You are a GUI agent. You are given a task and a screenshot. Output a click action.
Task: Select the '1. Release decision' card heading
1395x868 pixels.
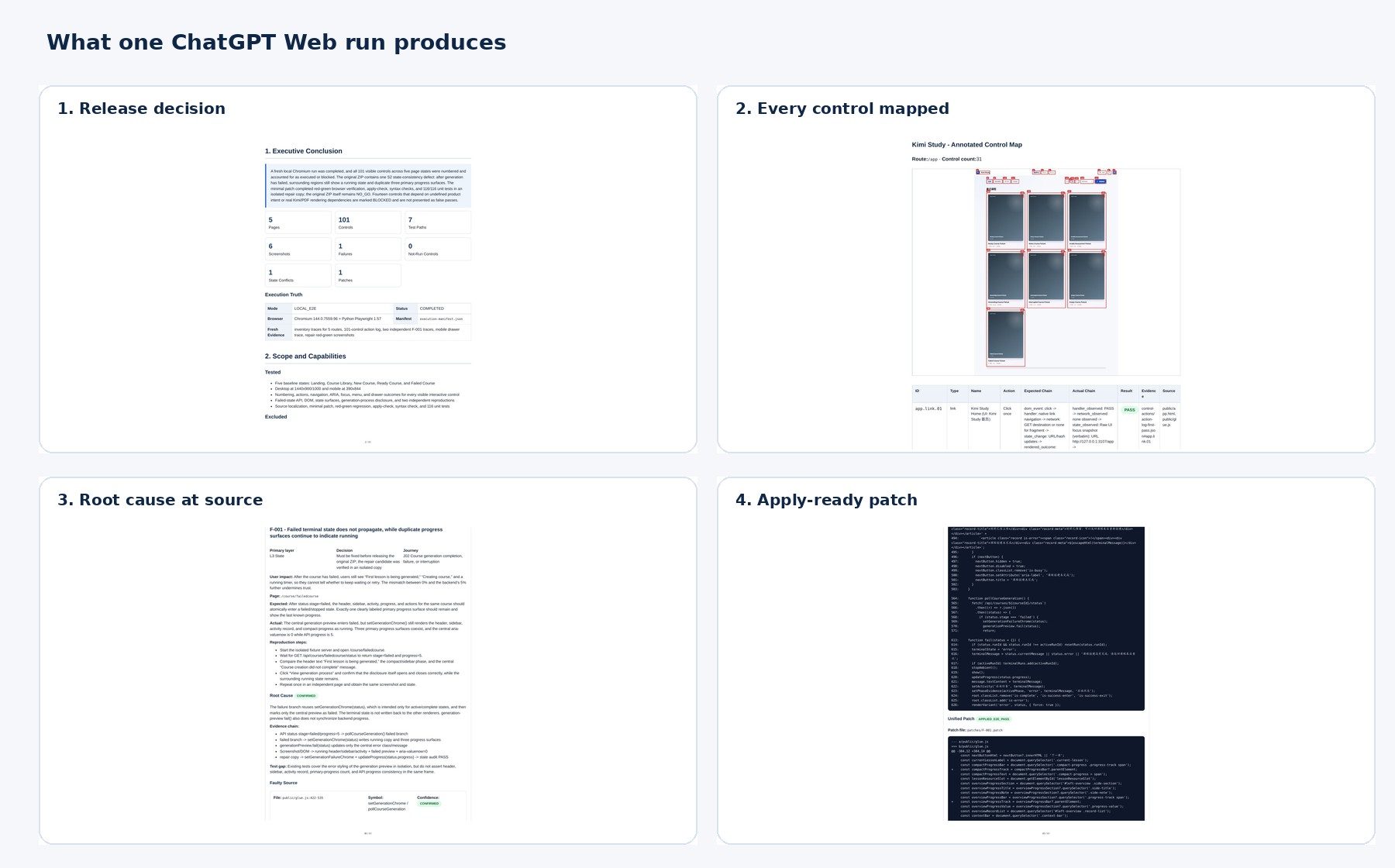click(x=141, y=108)
